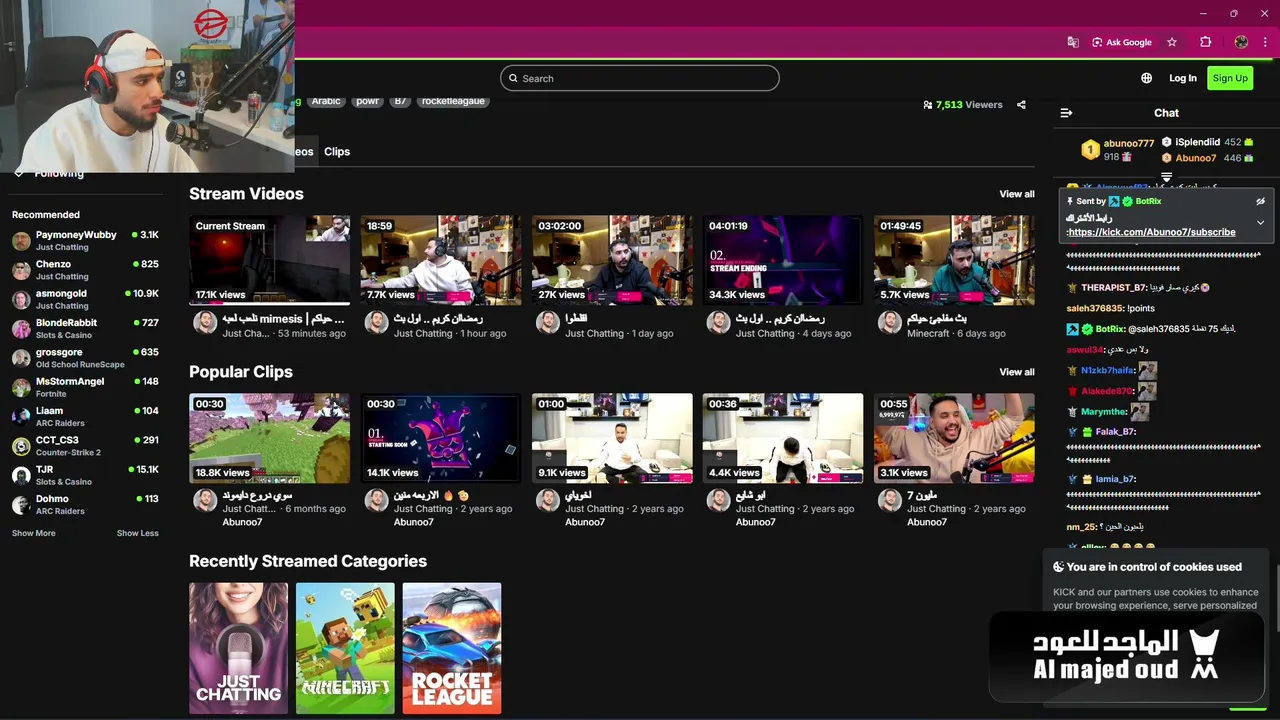Open the browser extensions puzzle icon

tap(1205, 42)
